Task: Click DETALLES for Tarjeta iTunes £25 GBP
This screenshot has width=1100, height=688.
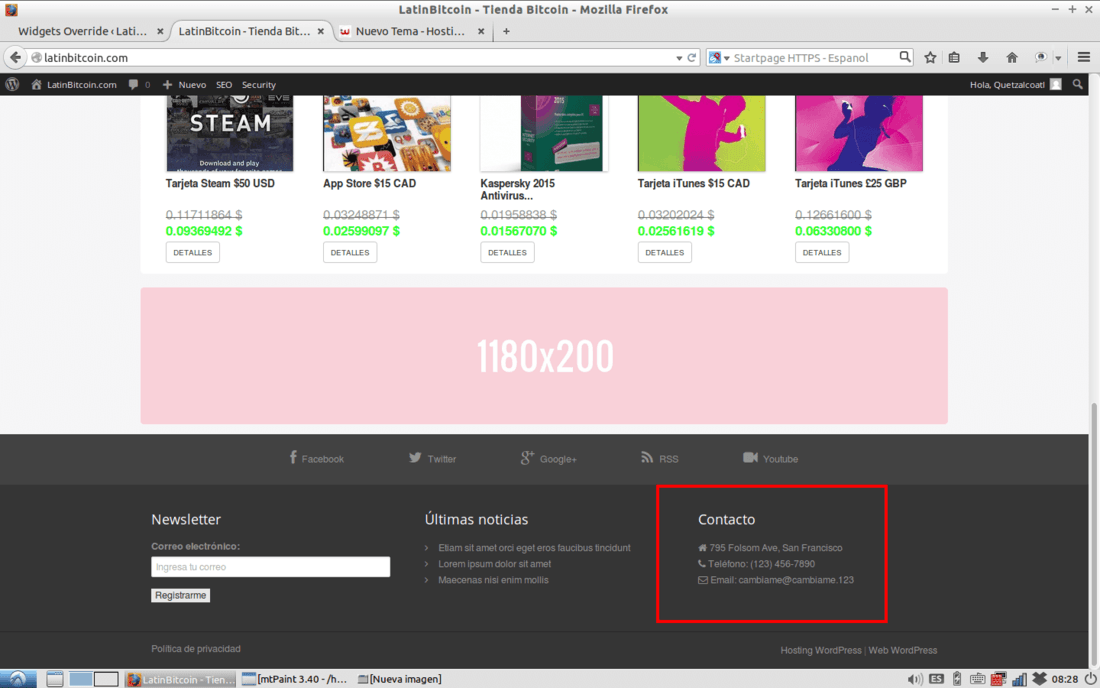Action: [x=821, y=252]
